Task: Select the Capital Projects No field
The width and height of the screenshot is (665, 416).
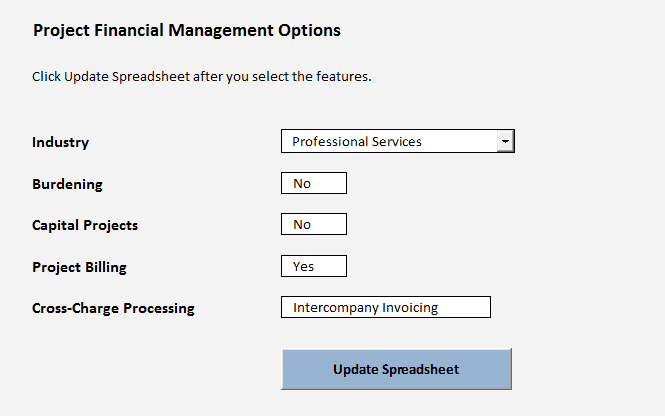Action: [314, 224]
